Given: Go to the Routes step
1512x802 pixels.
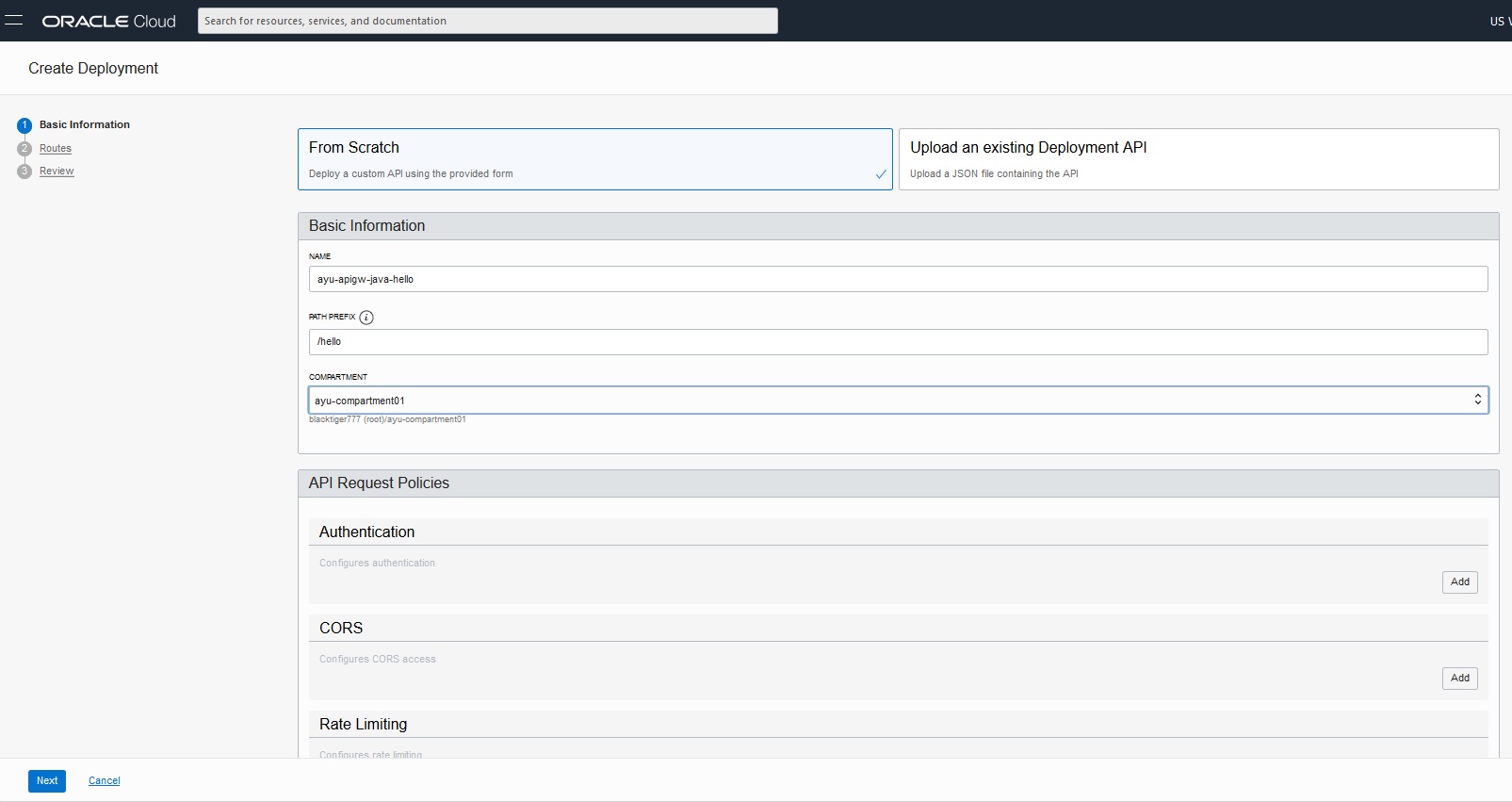Looking at the screenshot, I should click(x=56, y=149).
